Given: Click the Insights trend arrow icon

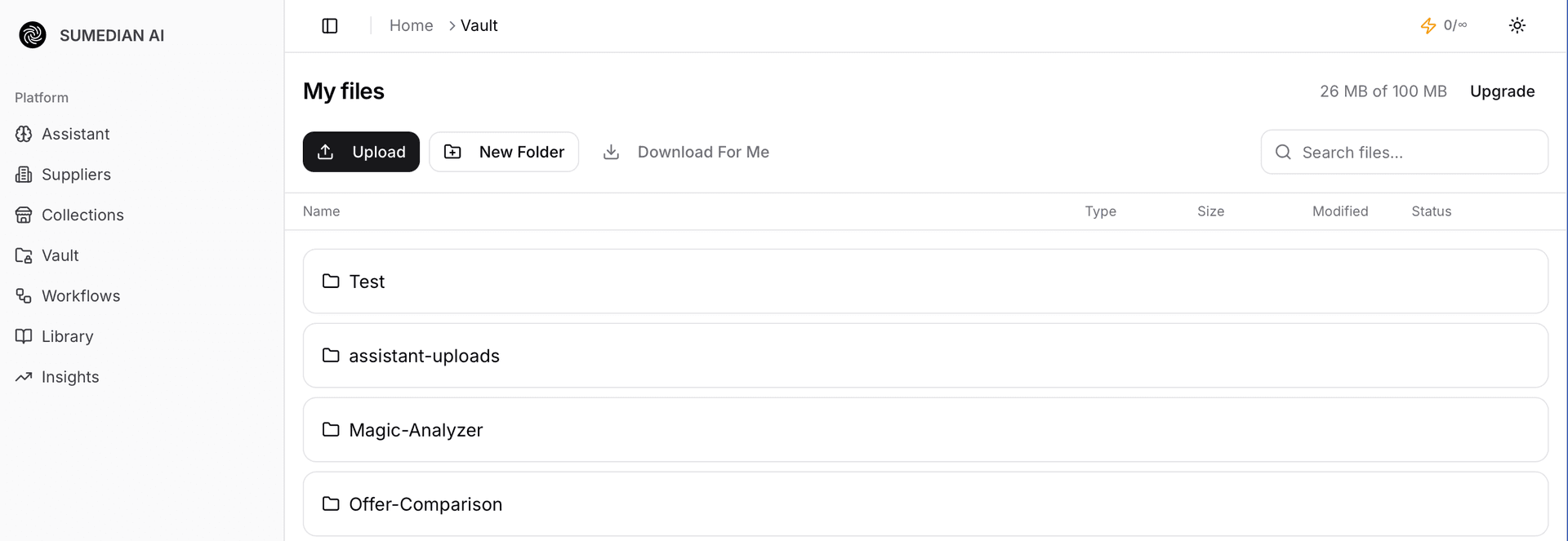Looking at the screenshot, I should click(24, 377).
